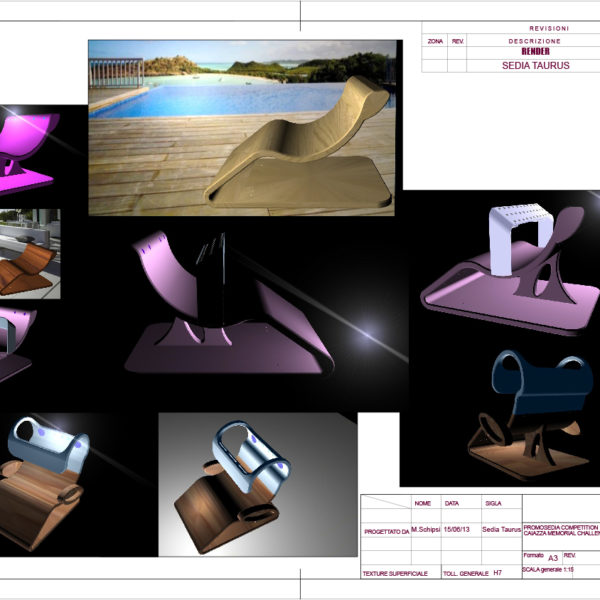Select the PROGETTATO DA row label
The image size is (600, 600).
[386, 532]
